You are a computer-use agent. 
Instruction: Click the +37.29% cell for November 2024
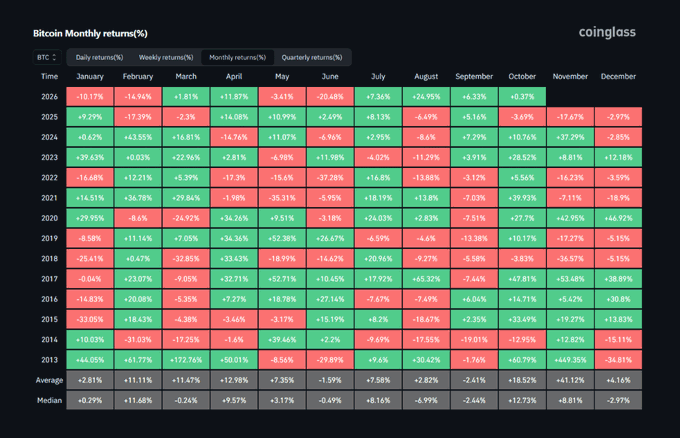coord(570,137)
